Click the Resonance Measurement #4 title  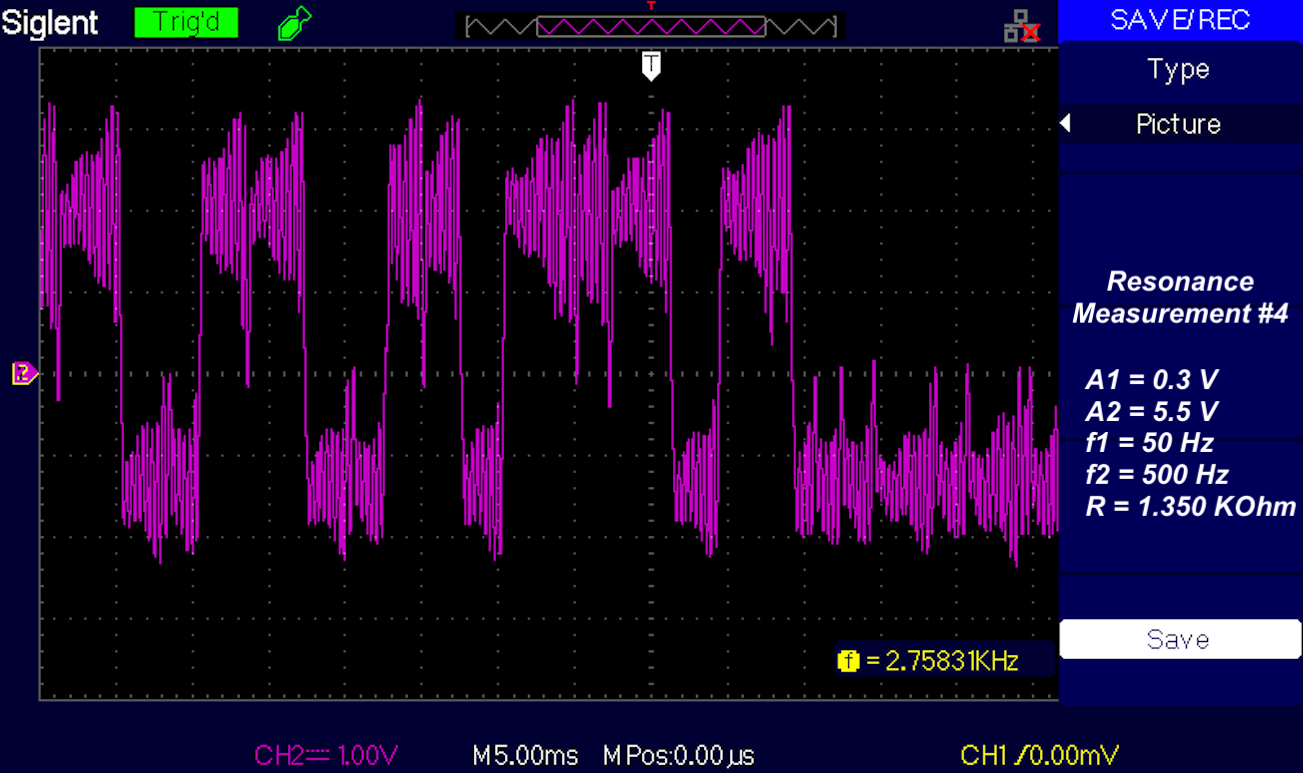point(1180,297)
